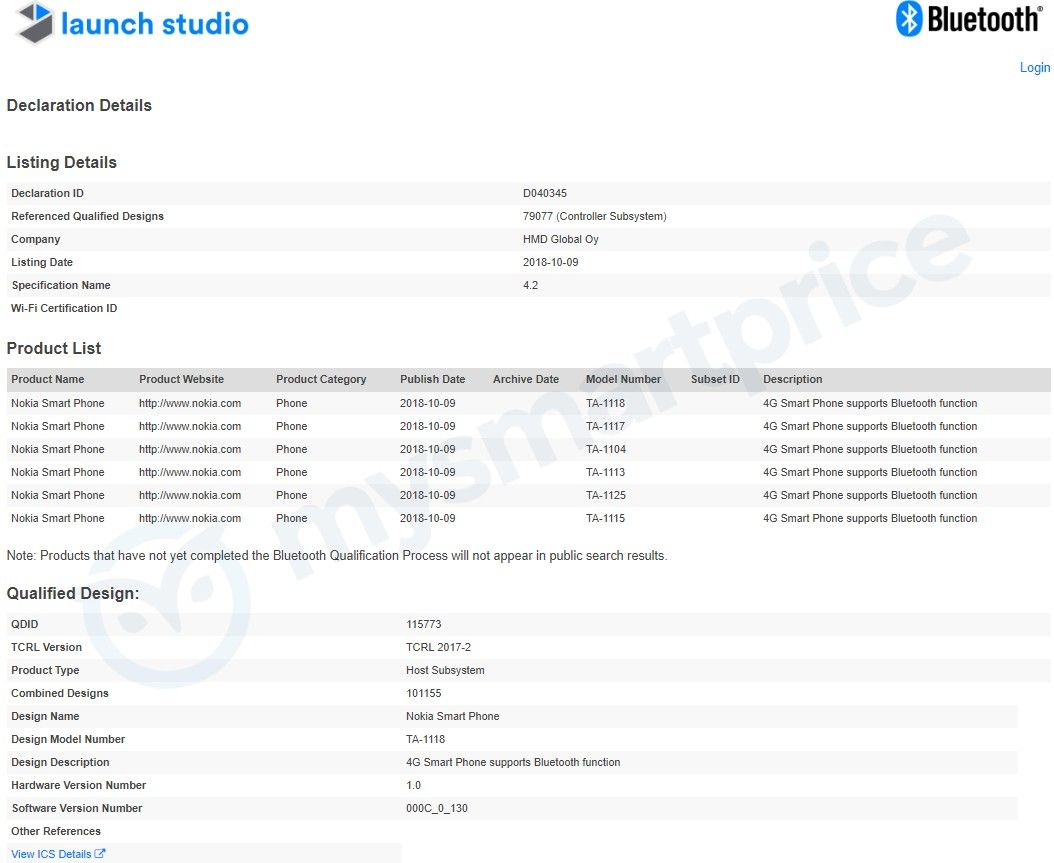Viewport: 1054px width, 863px height.
Task: Click the Product Website column header
Action: 181,379
